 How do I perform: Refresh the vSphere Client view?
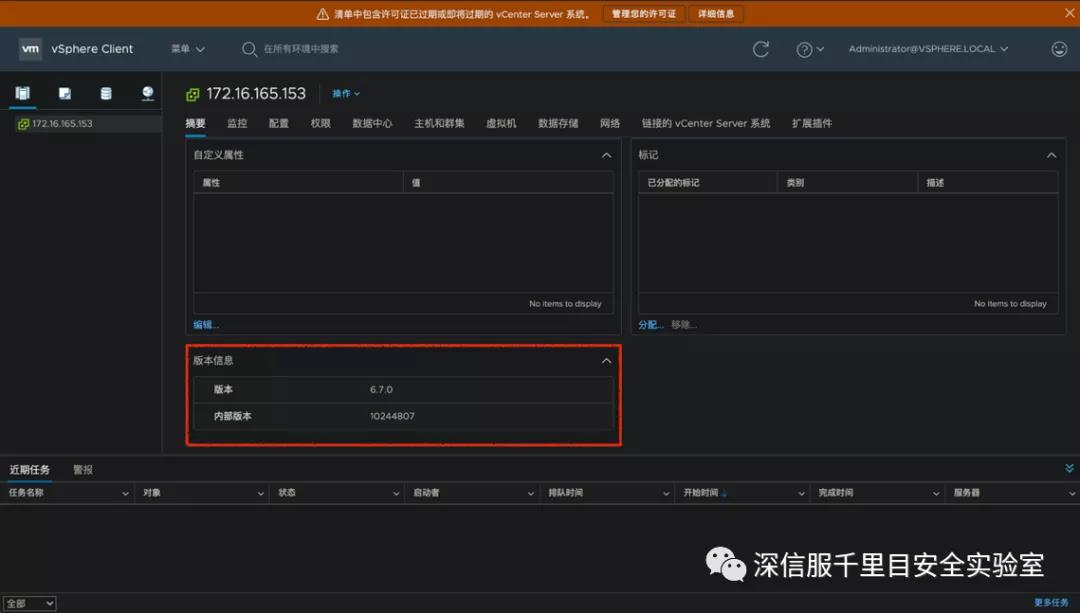[x=760, y=49]
